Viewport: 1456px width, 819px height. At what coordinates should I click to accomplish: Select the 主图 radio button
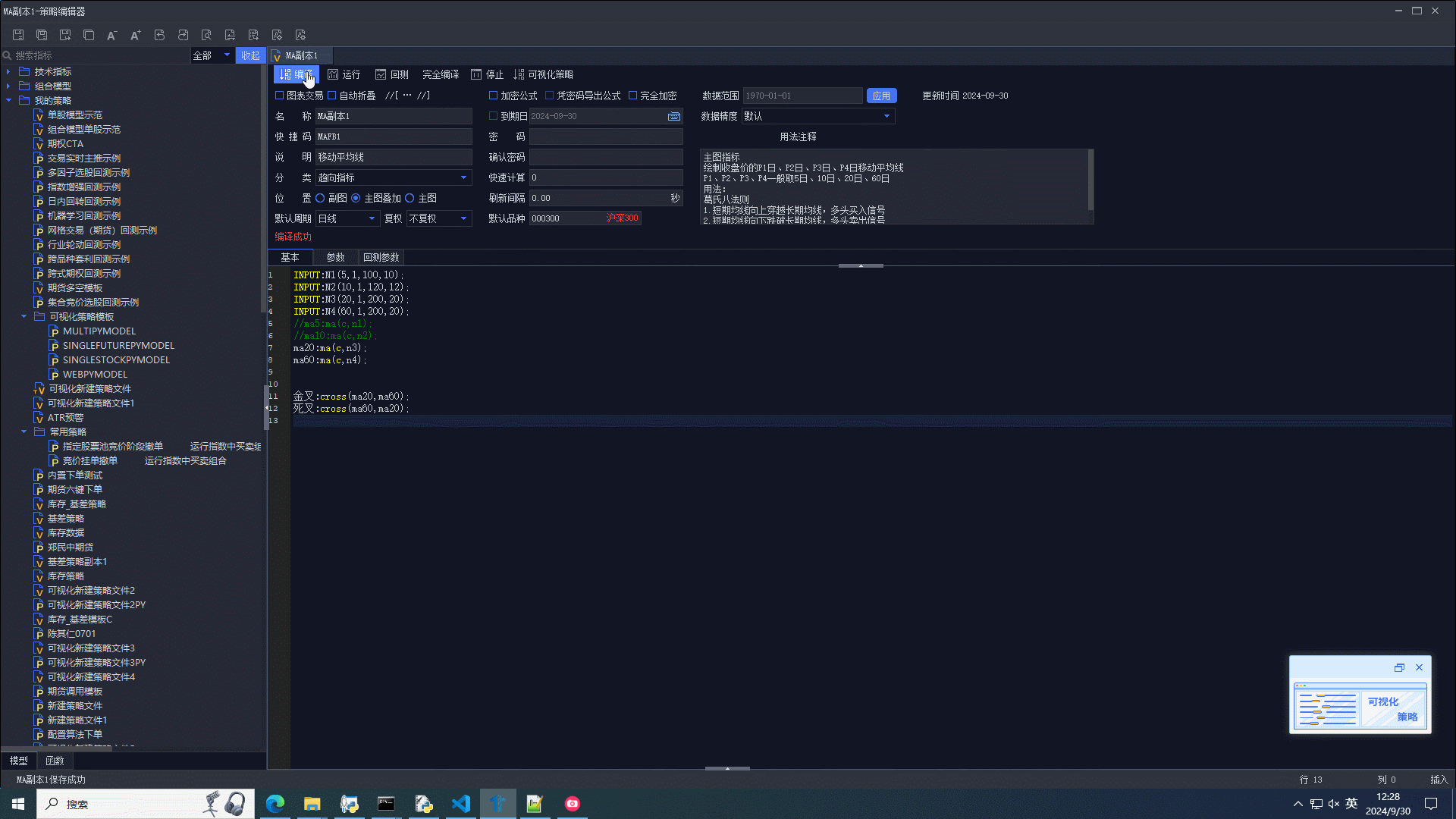409,198
